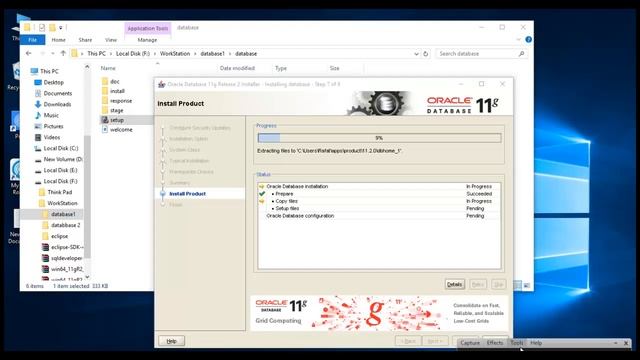This screenshot has height=360, width=640.
Task: Sort file list by Type column
Action: pos(281,68)
